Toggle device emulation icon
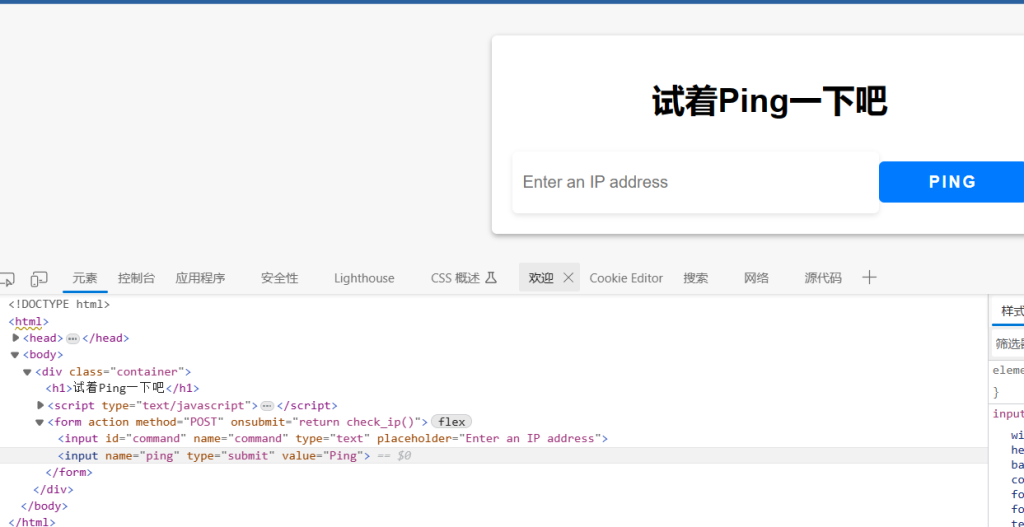 pos(39,279)
